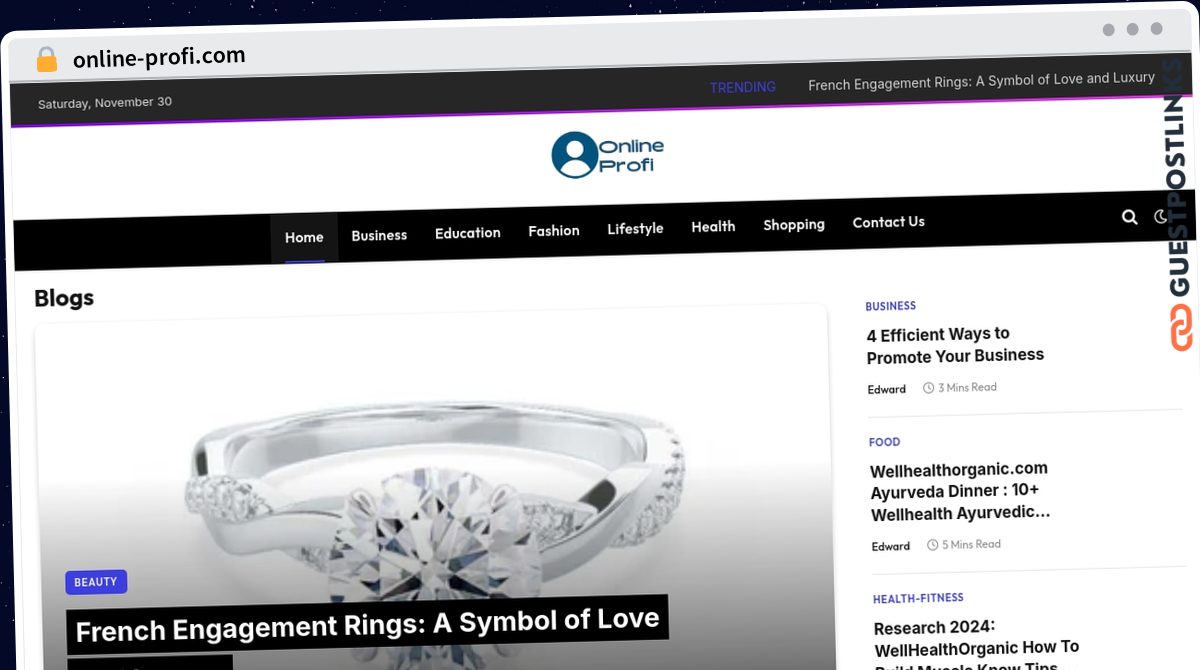
Task: Visit the Contact Us page
Action: [888, 222]
